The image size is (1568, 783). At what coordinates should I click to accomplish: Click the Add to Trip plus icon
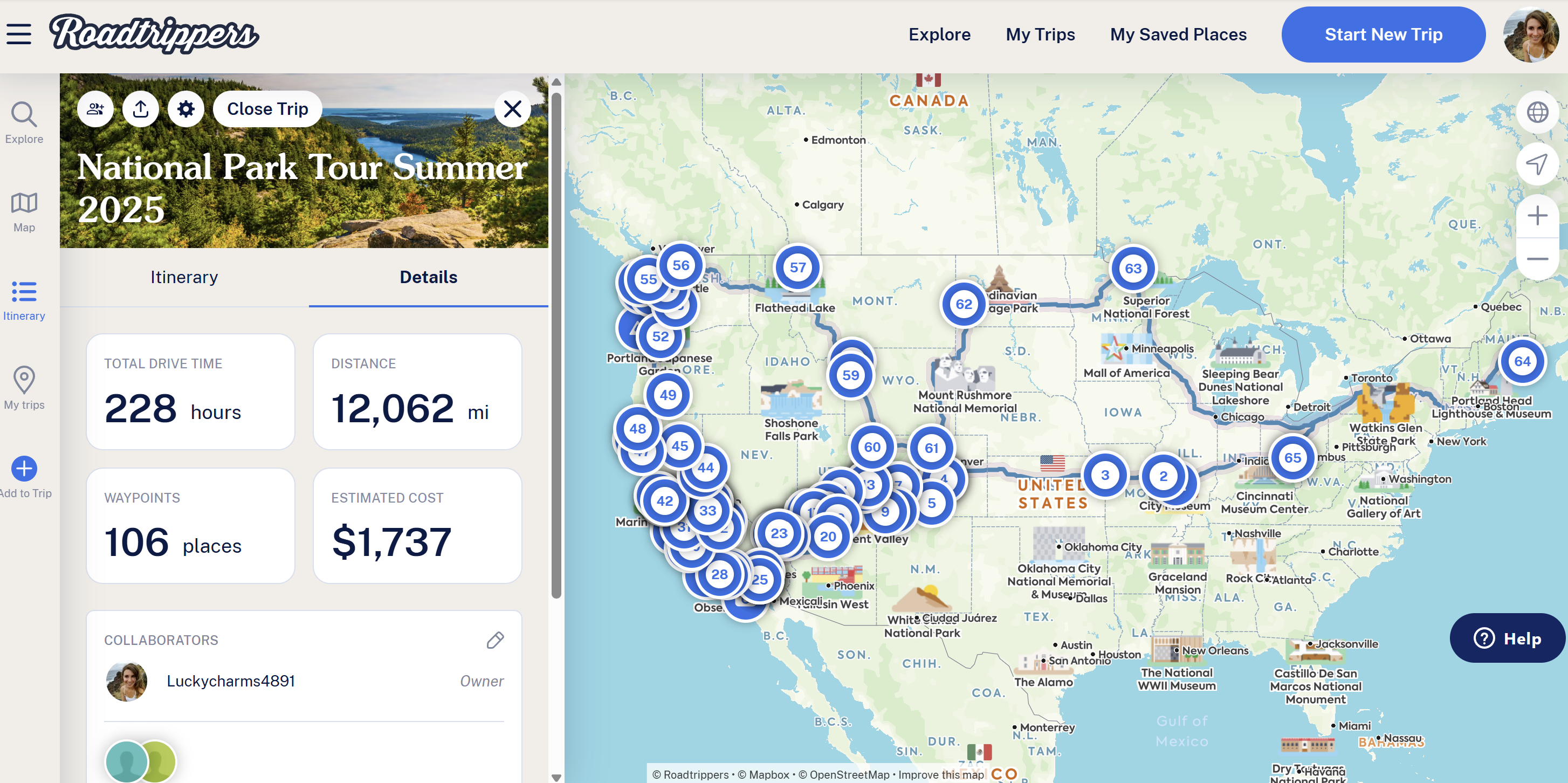[x=24, y=468]
